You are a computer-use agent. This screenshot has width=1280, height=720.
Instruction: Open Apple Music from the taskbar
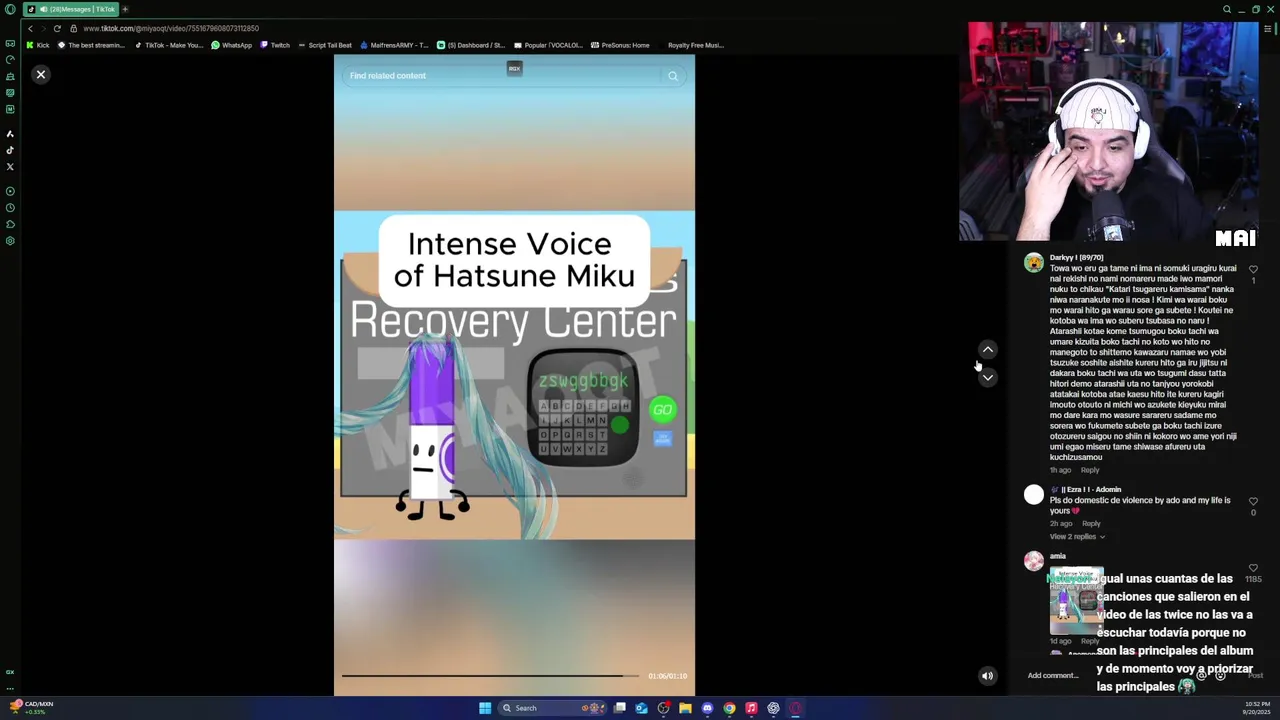[x=751, y=708]
